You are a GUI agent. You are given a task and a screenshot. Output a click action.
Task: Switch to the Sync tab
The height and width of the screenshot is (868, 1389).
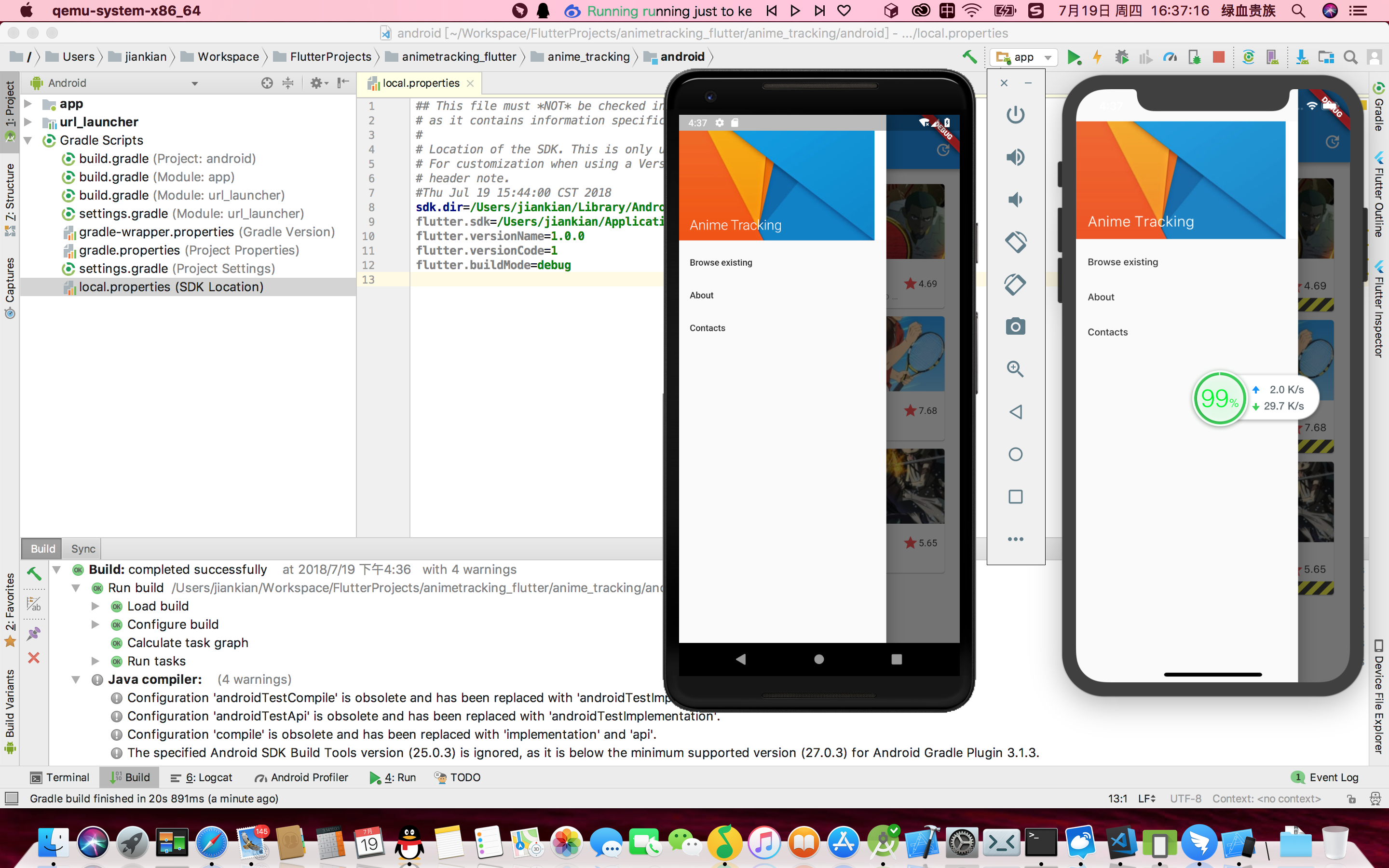(x=83, y=549)
